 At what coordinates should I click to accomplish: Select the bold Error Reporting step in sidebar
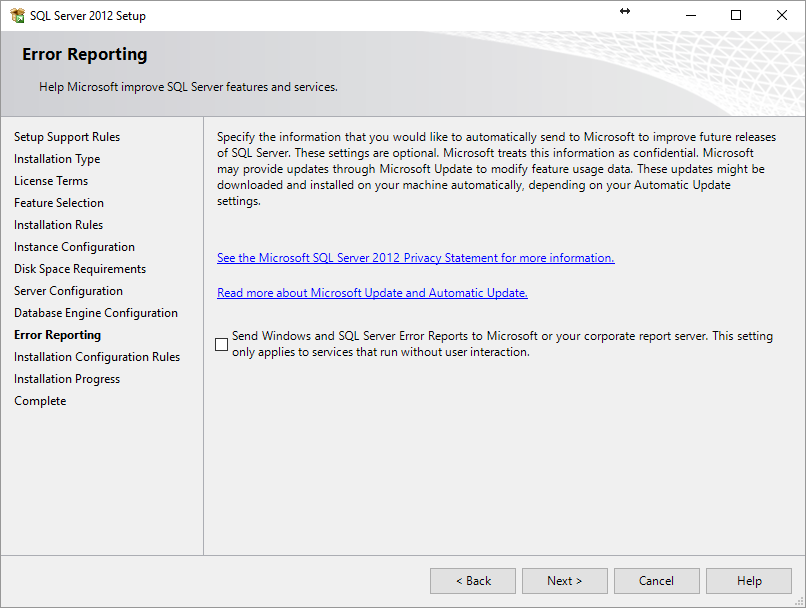point(58,335)
